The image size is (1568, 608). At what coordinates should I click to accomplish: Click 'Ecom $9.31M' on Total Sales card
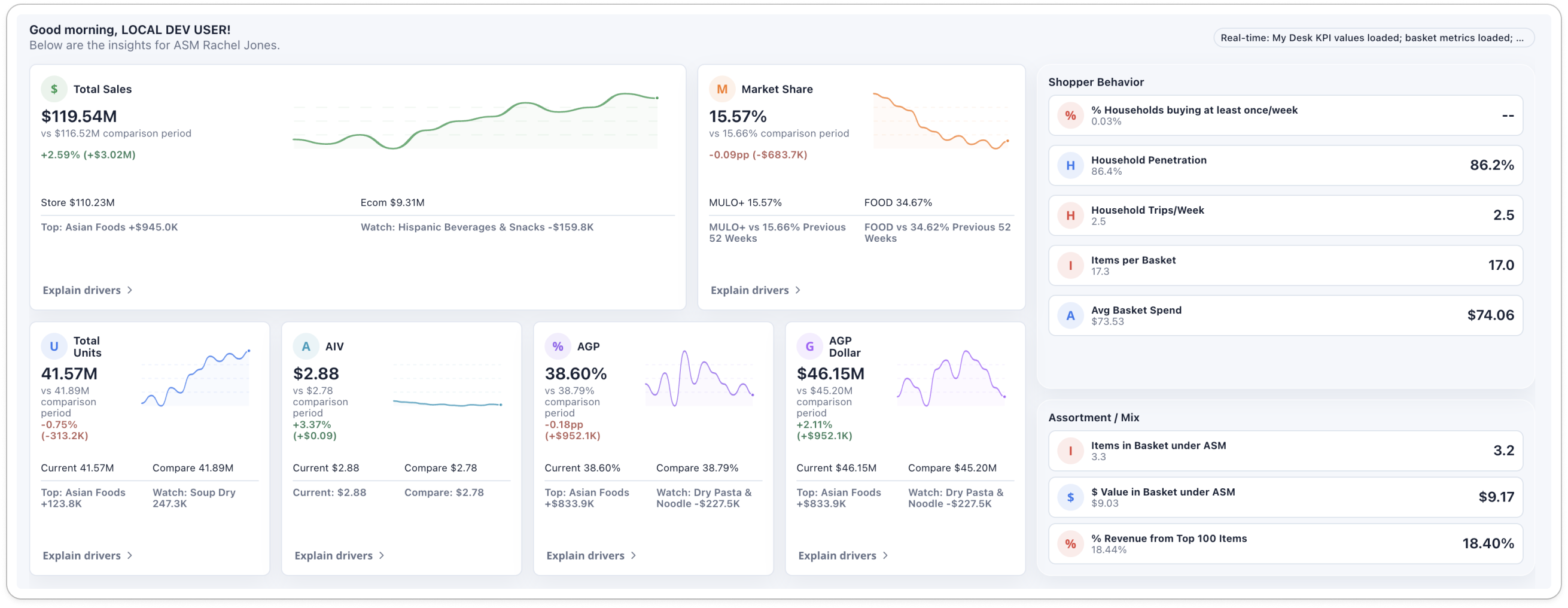[x=392, y=203]
